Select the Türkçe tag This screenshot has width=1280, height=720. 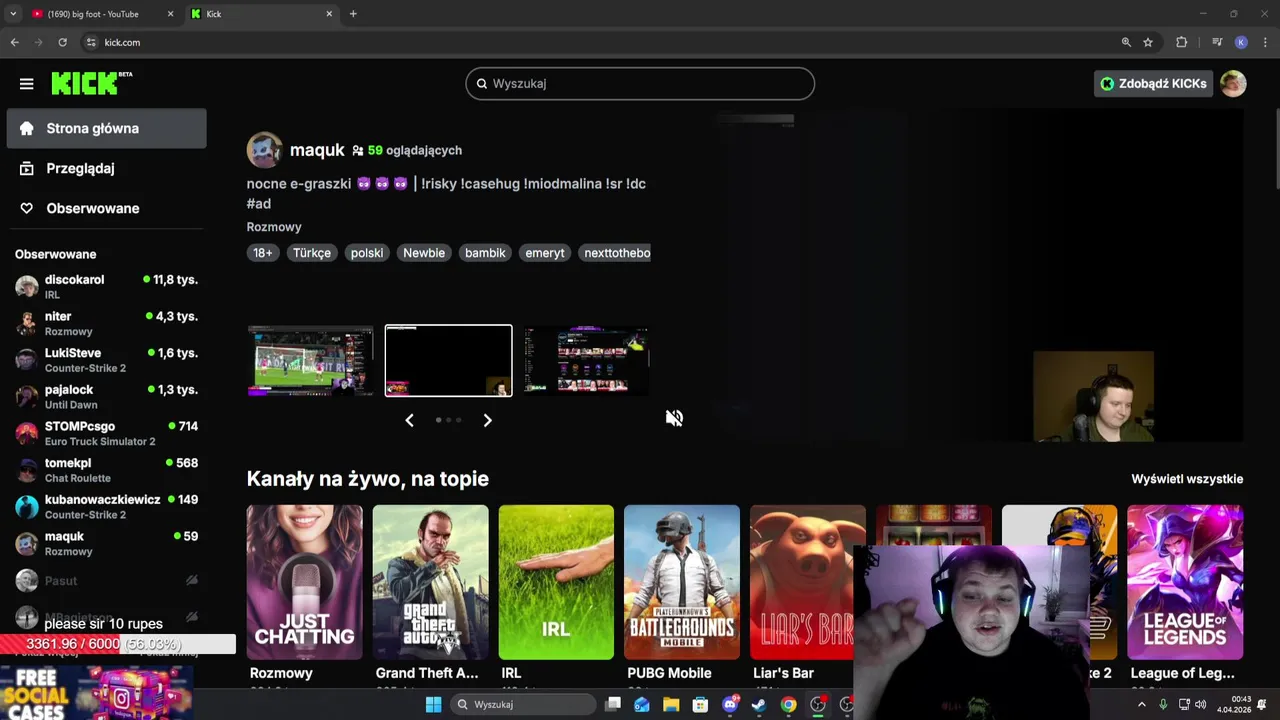312,253
